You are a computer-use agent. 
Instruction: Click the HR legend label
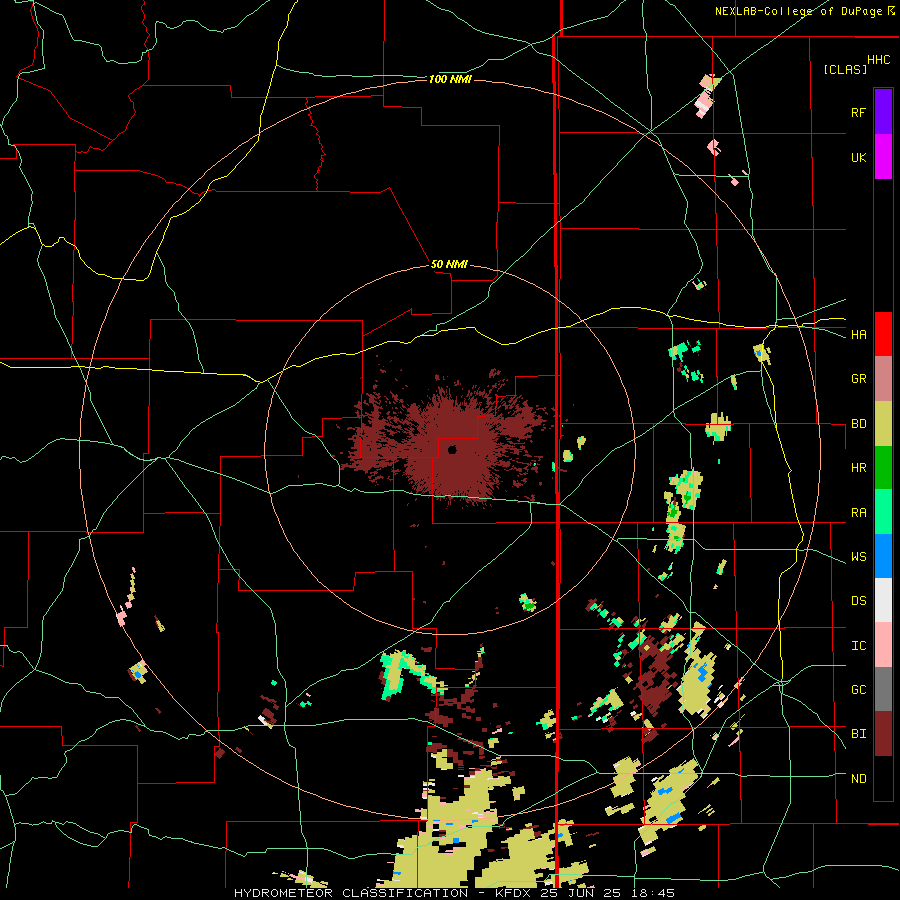(858, 468)
